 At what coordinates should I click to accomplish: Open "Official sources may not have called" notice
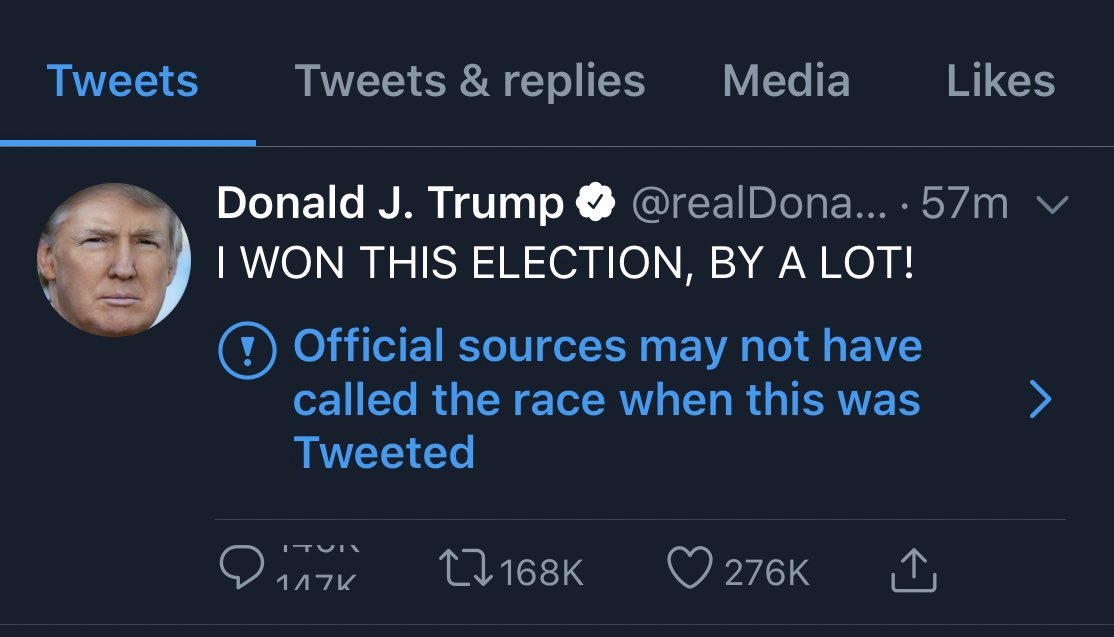[607, 399]
